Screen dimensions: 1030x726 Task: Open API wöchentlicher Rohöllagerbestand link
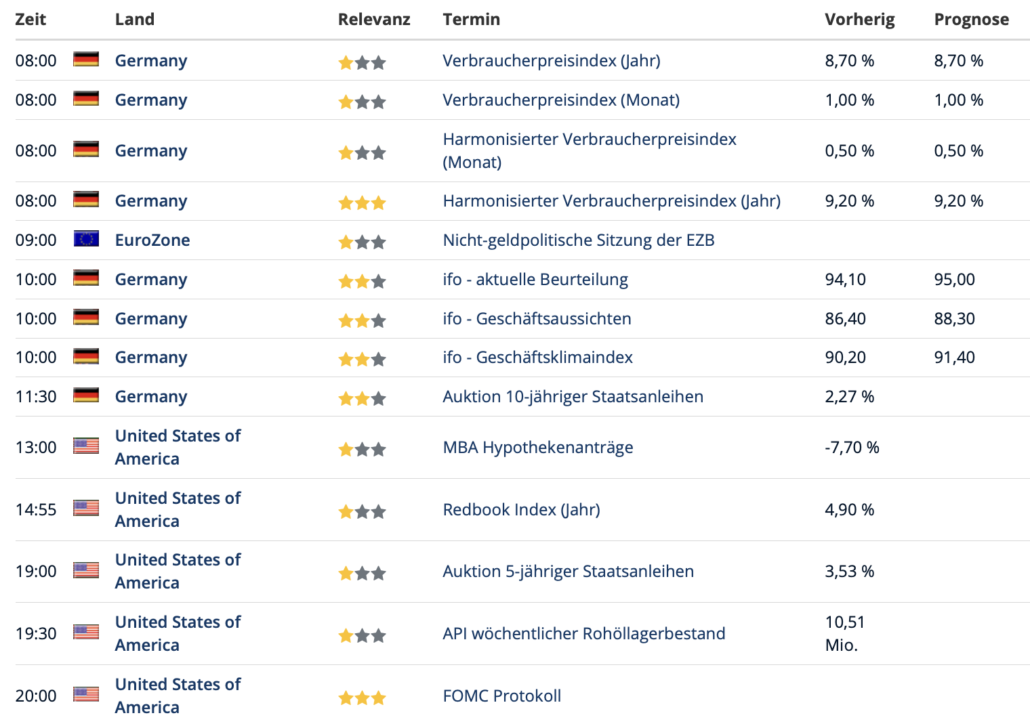point(584,633)
